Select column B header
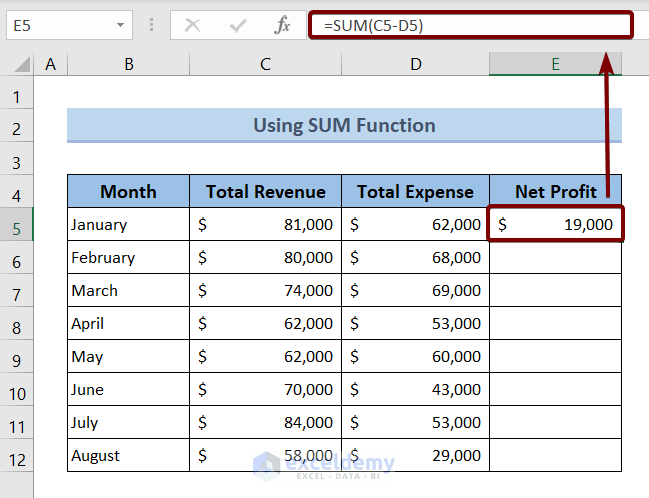The image size is (649, 498). [128, 65]
